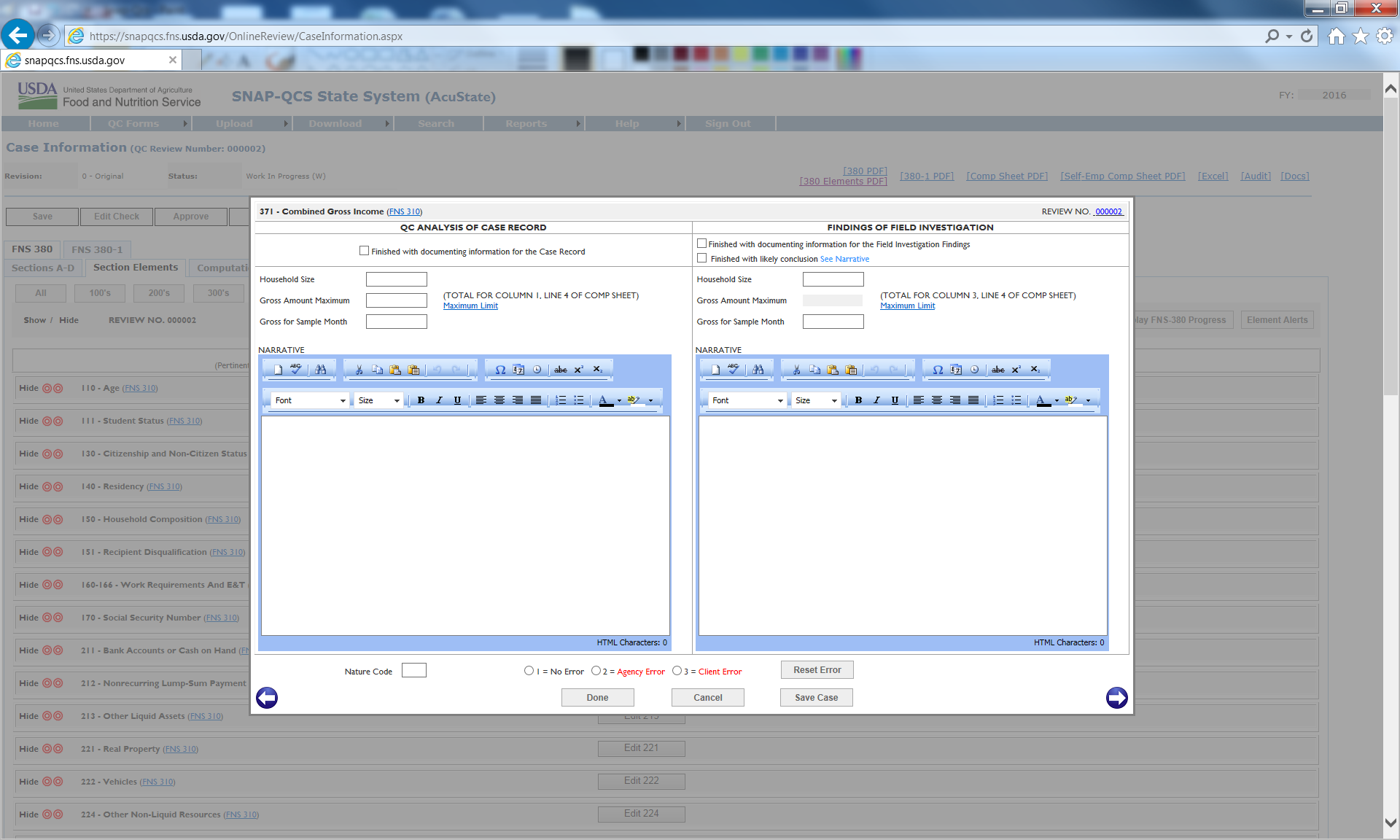Screen dimensions: 1400x840
Task: Switch to the FNS 380-1 tab
Action: coord(97,249)
